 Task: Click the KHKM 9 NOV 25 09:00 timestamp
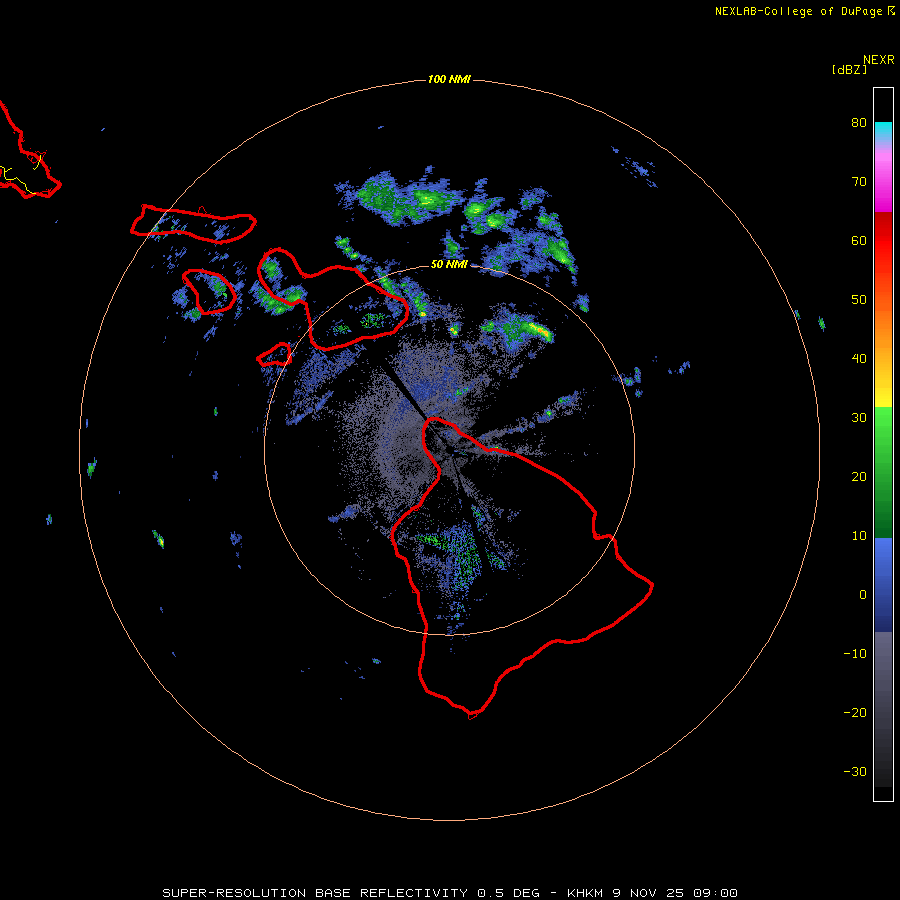pos(652,893)
